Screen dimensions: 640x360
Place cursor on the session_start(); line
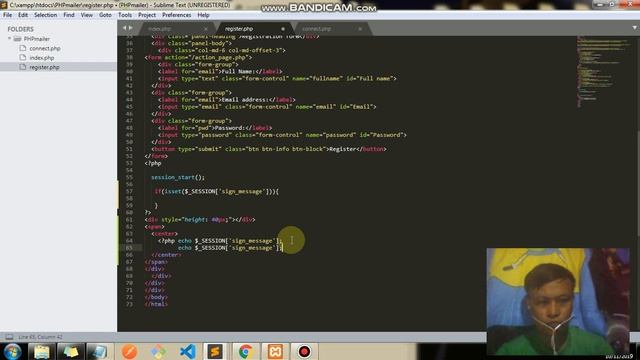coord(178,178)
